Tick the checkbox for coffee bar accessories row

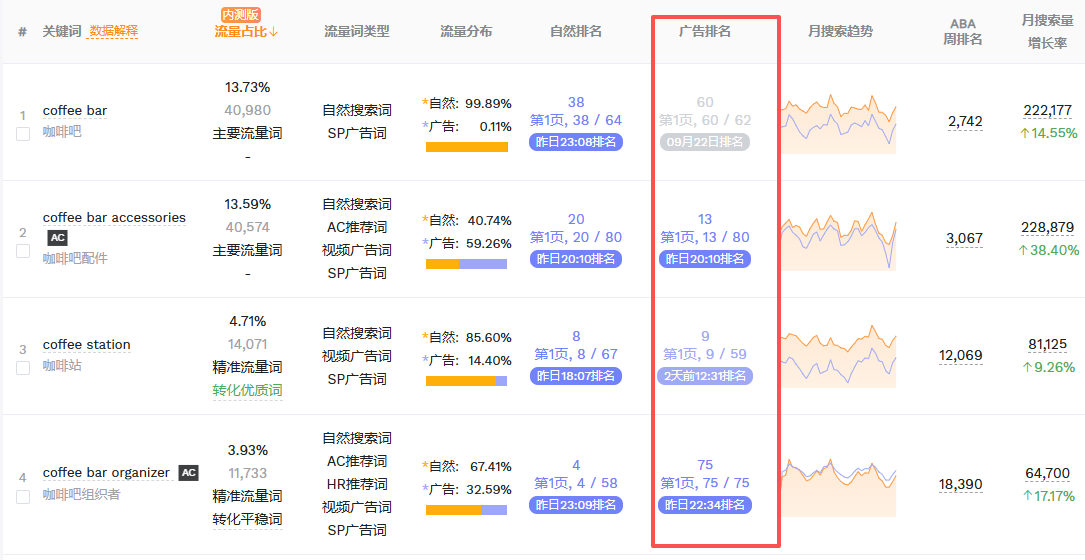23,251
